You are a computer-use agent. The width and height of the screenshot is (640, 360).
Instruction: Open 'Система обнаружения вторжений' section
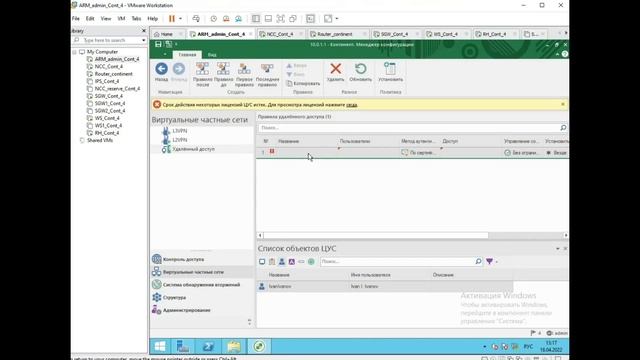pyautogui.click(x=201, y=285)
